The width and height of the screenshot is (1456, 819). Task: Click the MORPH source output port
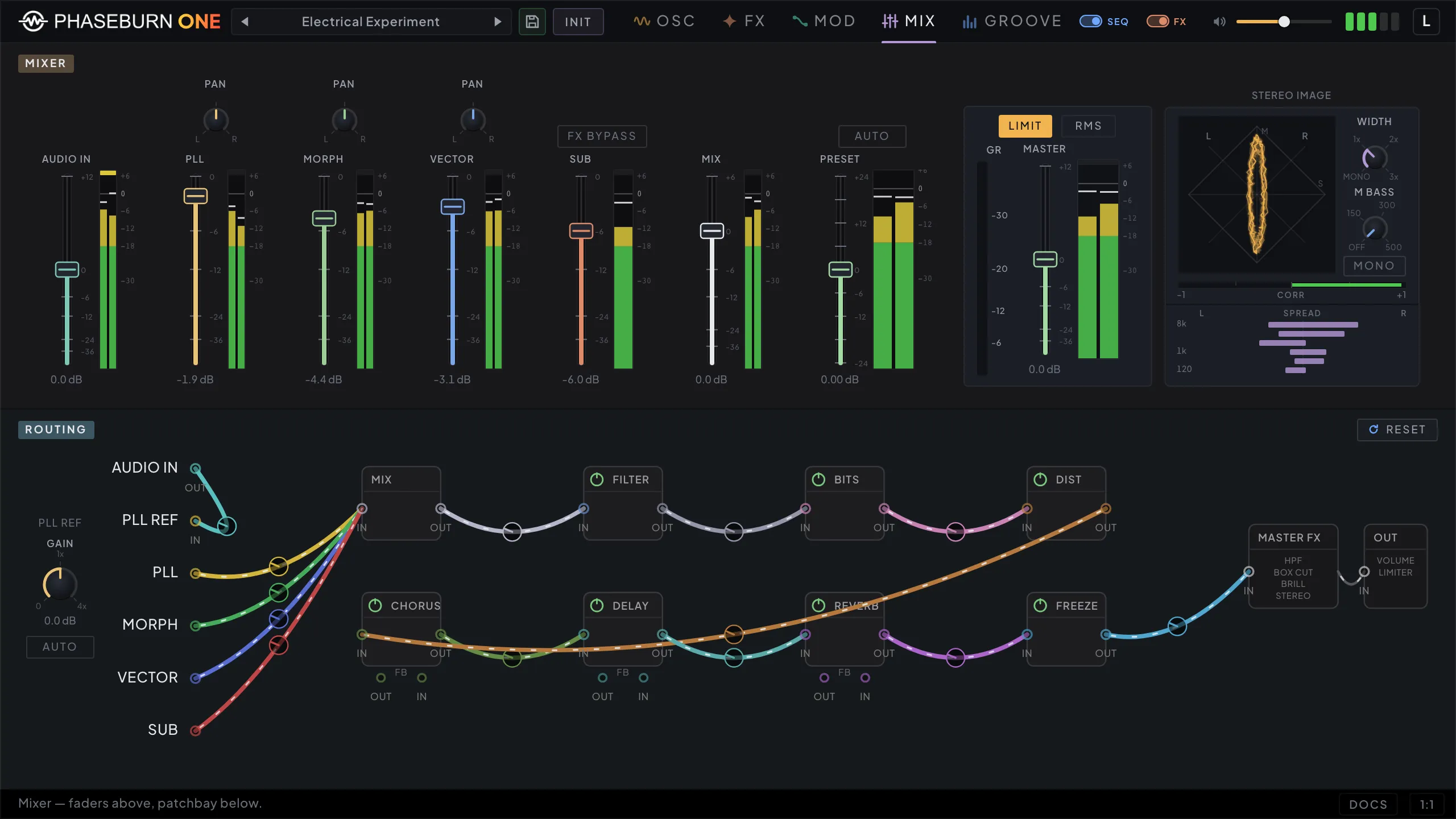click(x=195, y=626)
